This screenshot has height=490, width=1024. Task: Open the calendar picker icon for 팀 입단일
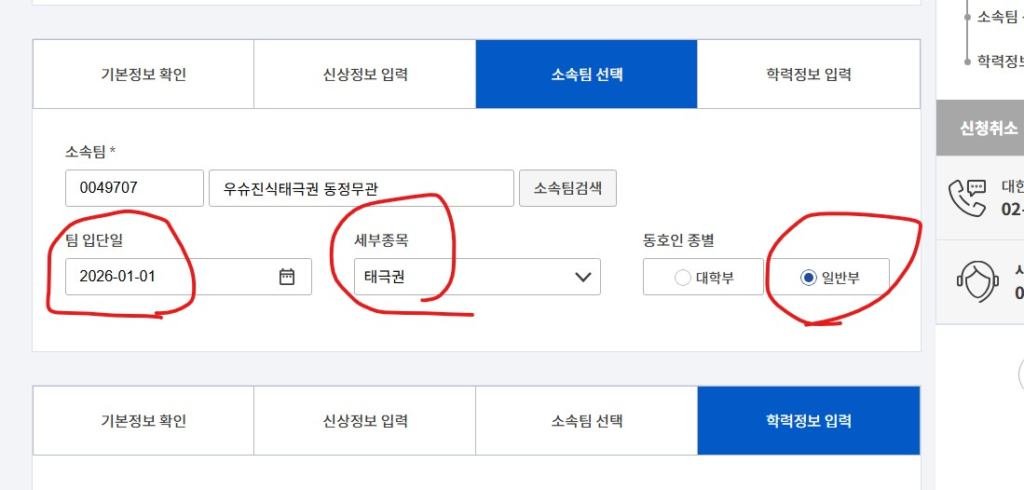[287, 277]
